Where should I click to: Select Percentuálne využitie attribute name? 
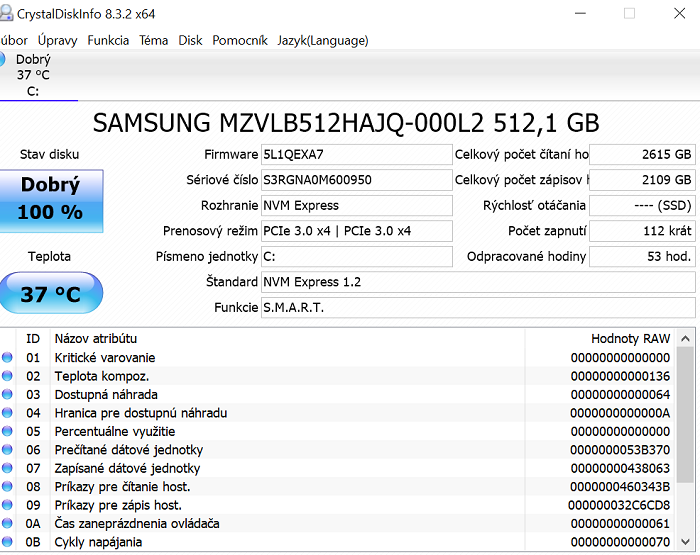point(115,432)
